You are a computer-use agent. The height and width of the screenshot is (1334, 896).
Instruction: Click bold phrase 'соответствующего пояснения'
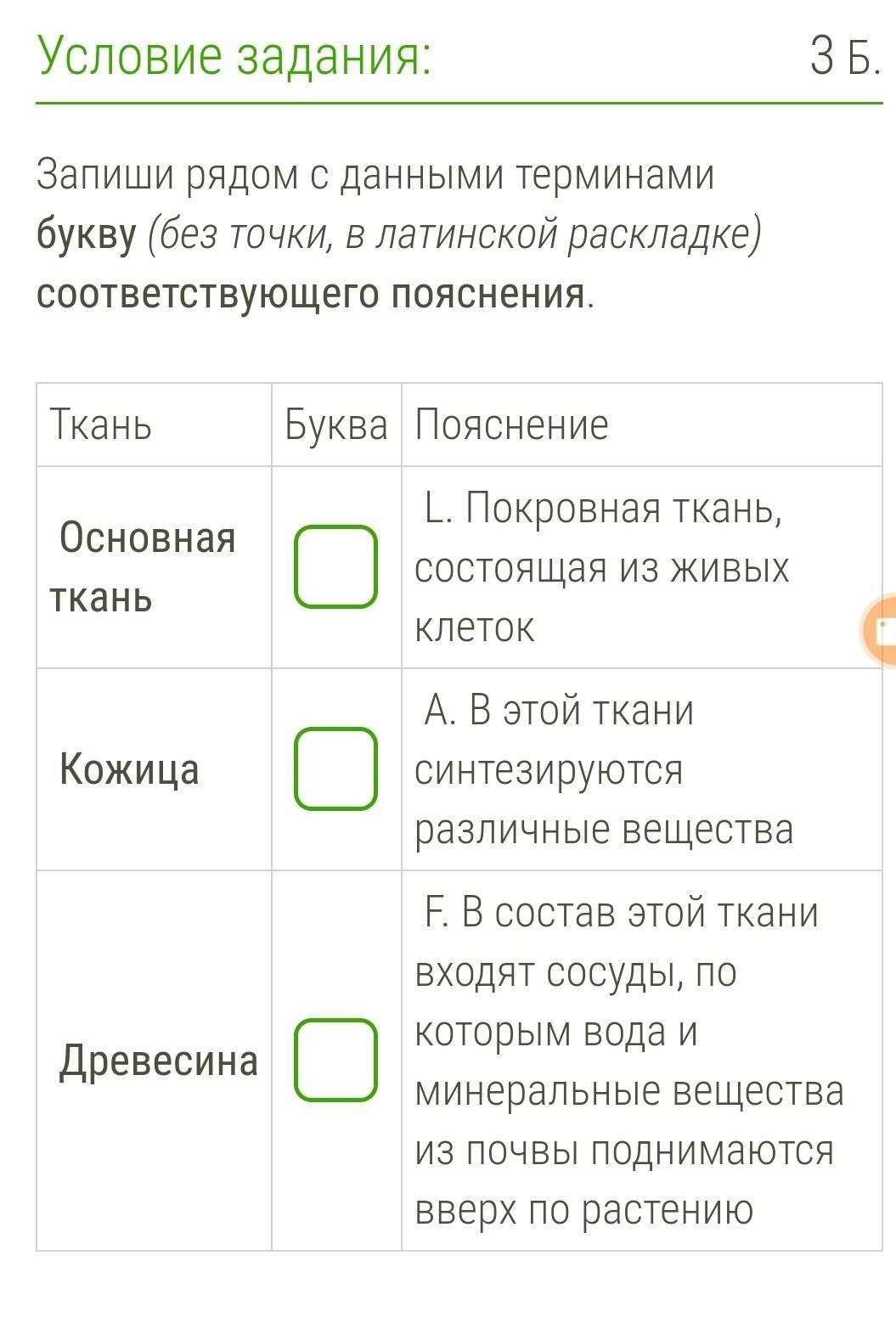[x=310, y=294]
